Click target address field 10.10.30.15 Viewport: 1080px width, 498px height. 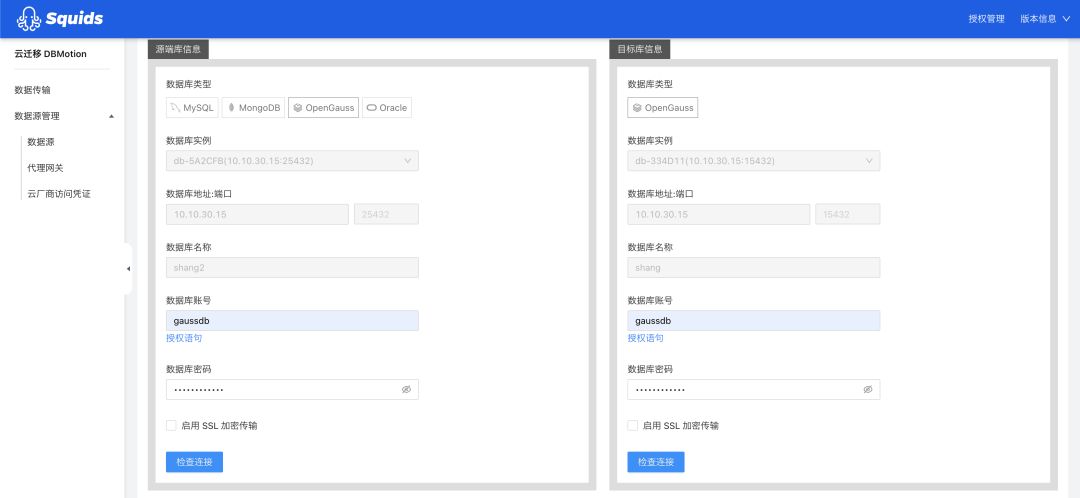pyautogui.click(x=718, y=214)
